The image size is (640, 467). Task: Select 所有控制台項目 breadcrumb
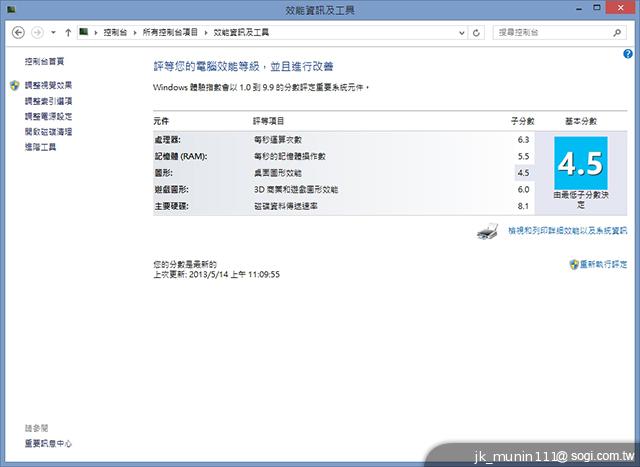tap(170, 32)
